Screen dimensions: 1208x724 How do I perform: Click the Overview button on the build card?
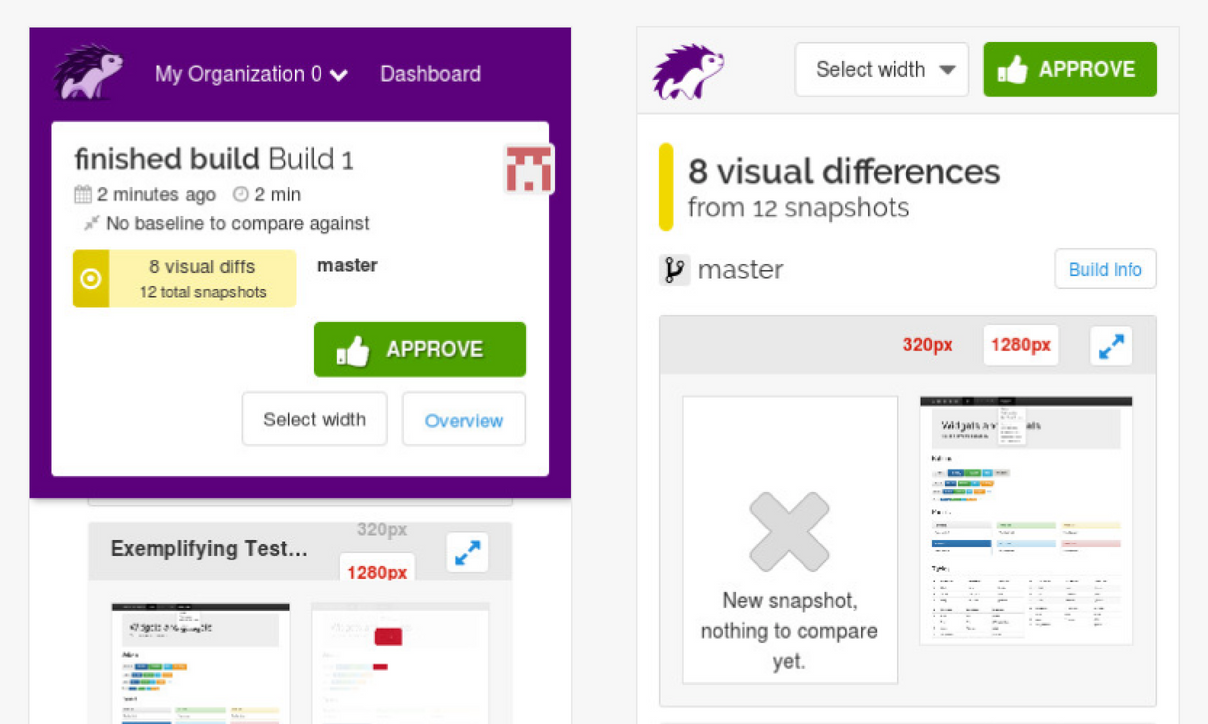(x=463, y=419)
